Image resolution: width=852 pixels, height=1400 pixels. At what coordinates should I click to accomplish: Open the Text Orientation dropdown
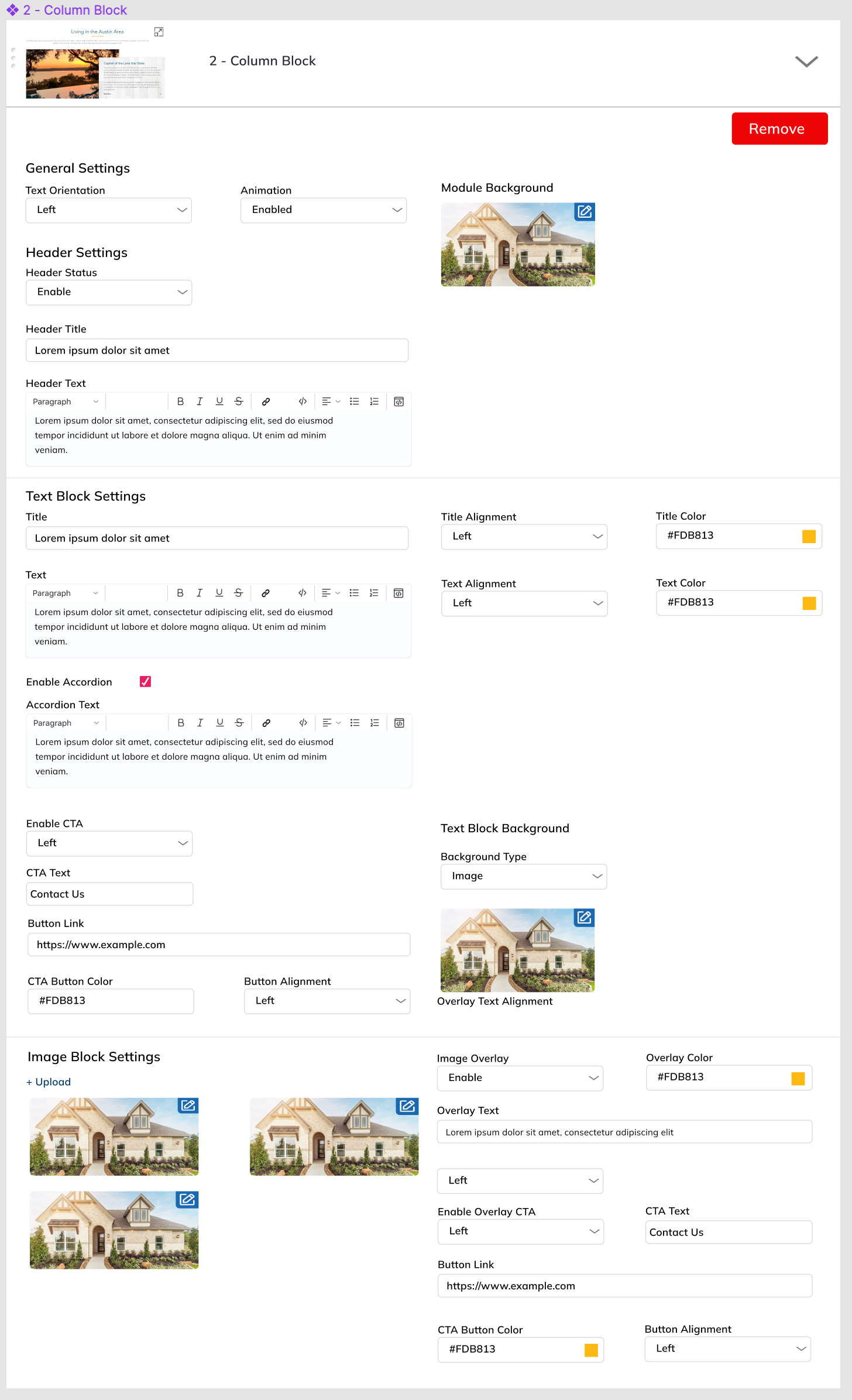coord(109,210)
